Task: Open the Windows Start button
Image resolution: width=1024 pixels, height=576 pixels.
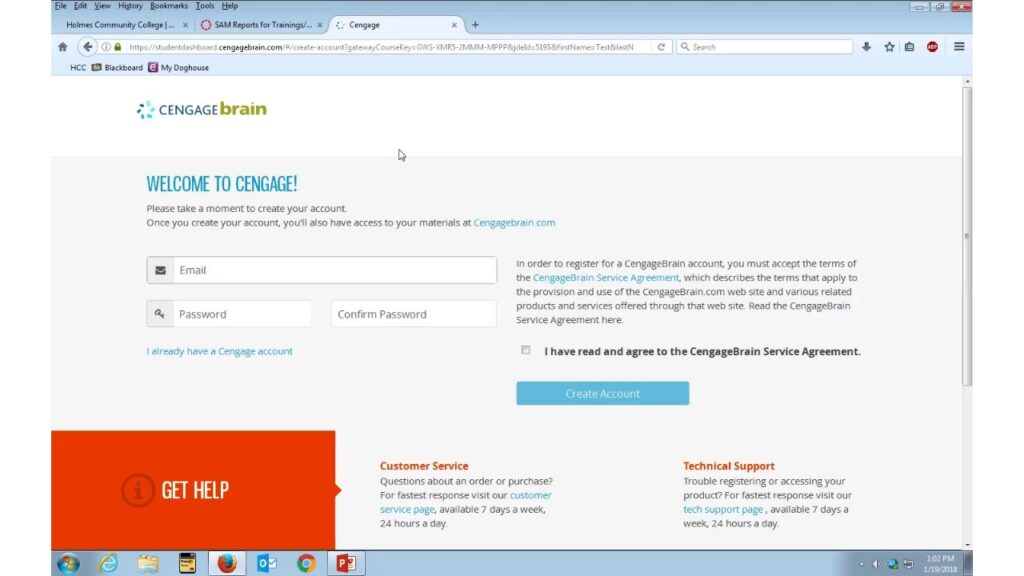Action: click(68, 563)
